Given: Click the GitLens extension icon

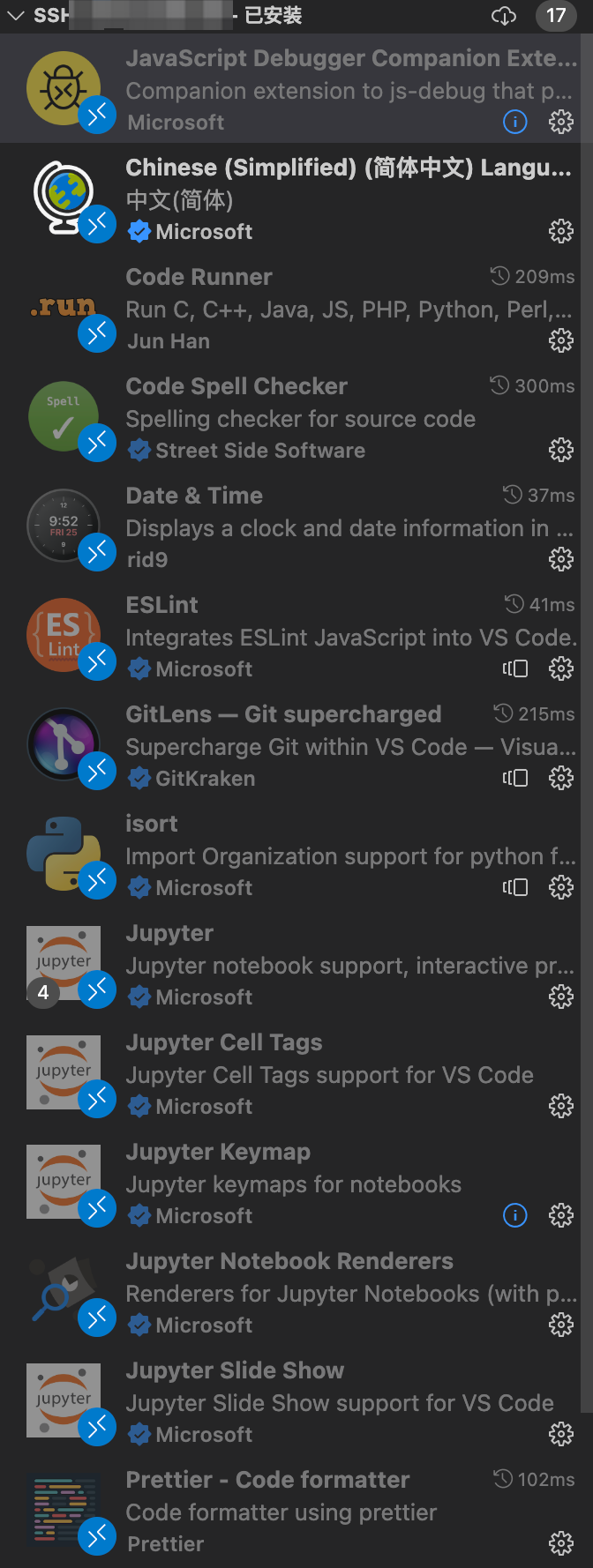Looking at the screenshot, I should 64,742.
